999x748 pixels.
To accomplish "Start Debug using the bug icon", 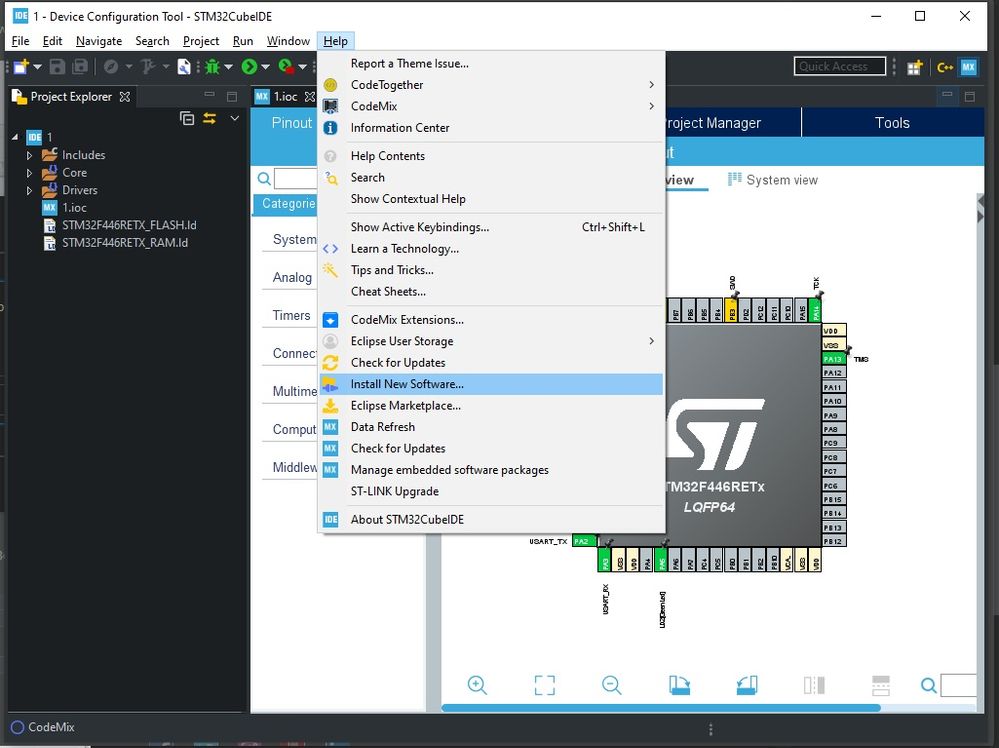I will 212,66.
